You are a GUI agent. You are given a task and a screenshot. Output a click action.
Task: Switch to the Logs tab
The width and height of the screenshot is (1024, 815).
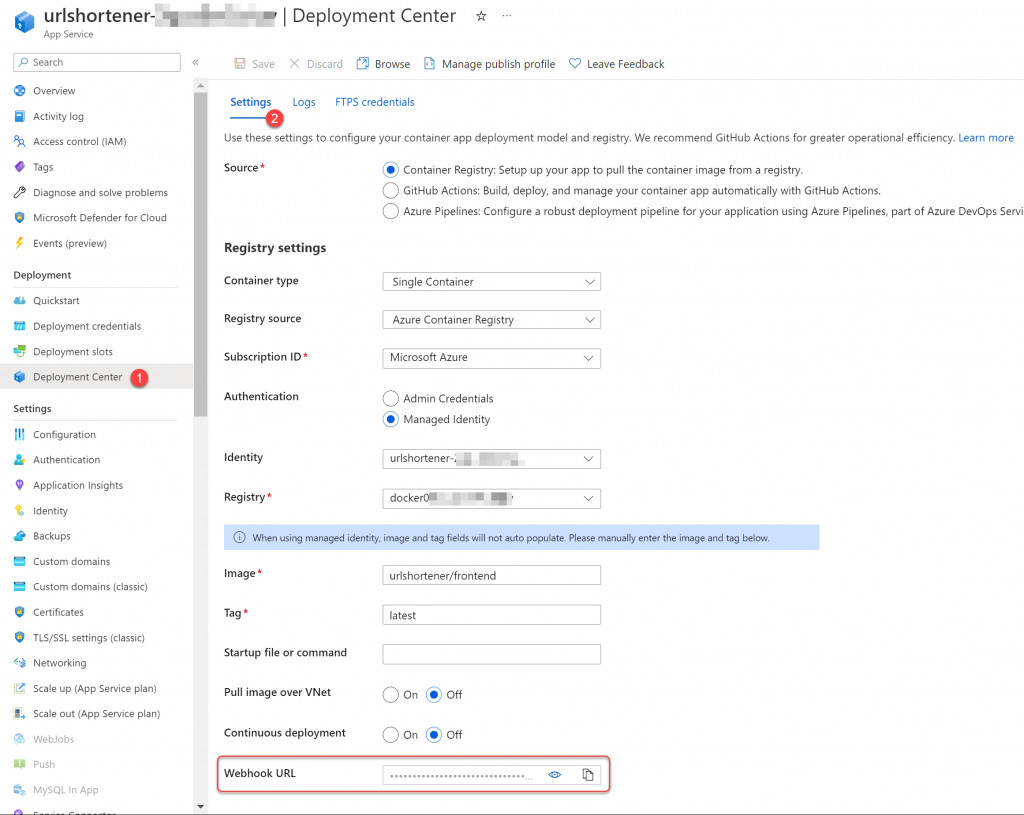coord(304,102)
